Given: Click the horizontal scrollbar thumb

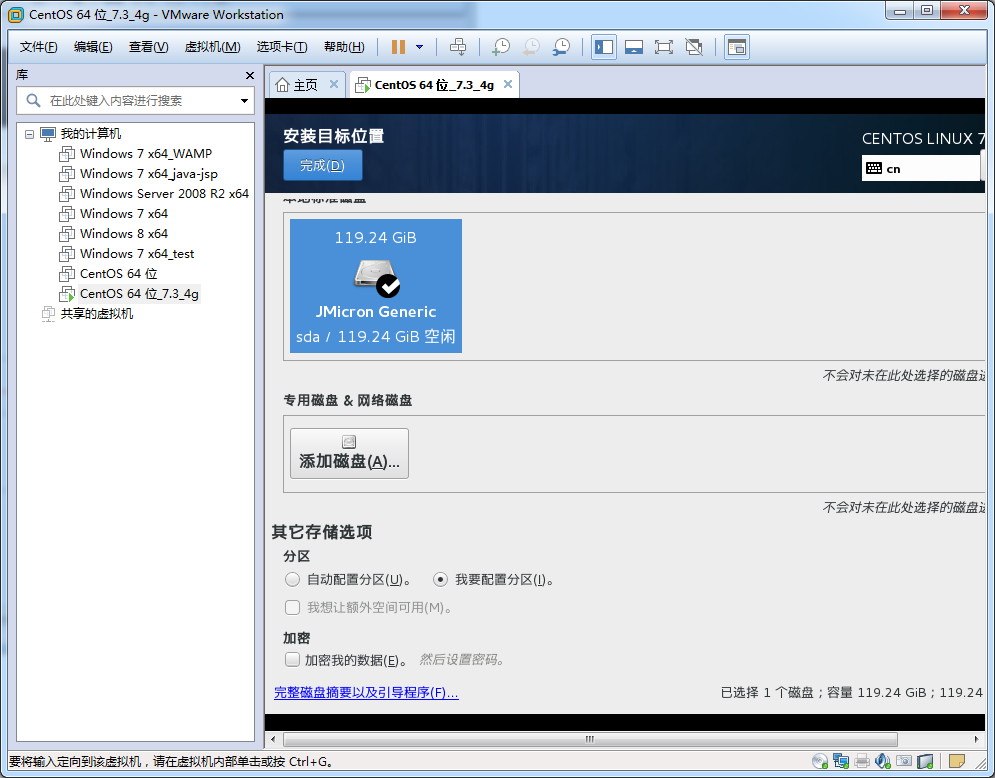Looking at the screenshot, I should tap(590, 739).
